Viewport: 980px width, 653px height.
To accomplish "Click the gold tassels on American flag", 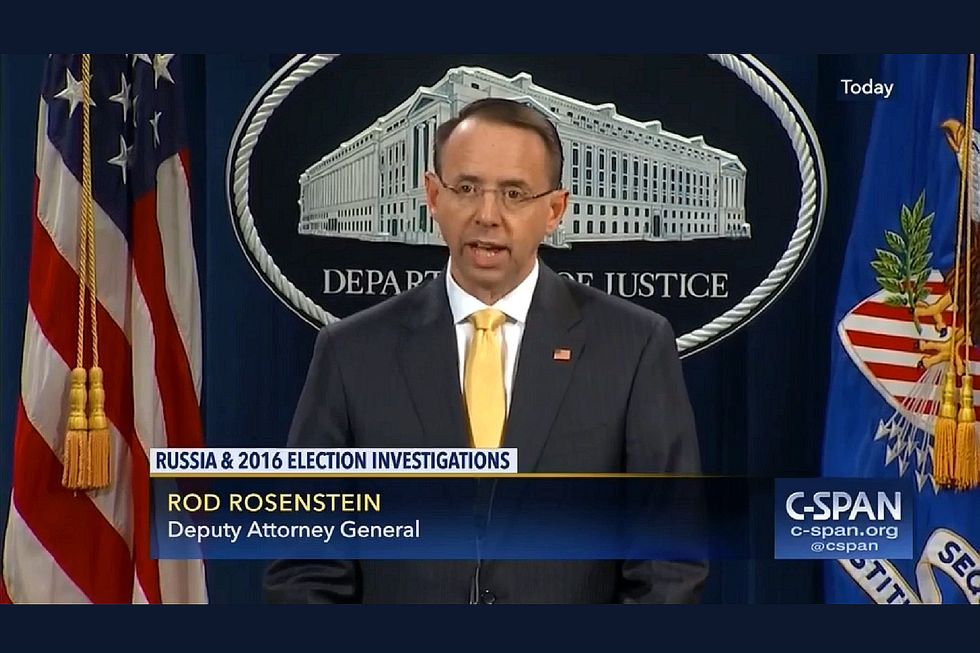I will [87, 427].
